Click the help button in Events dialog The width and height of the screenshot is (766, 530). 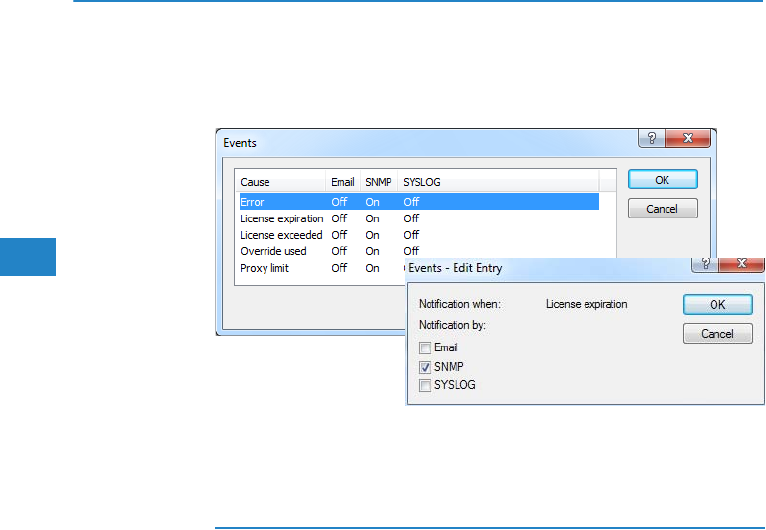point(651,140)
